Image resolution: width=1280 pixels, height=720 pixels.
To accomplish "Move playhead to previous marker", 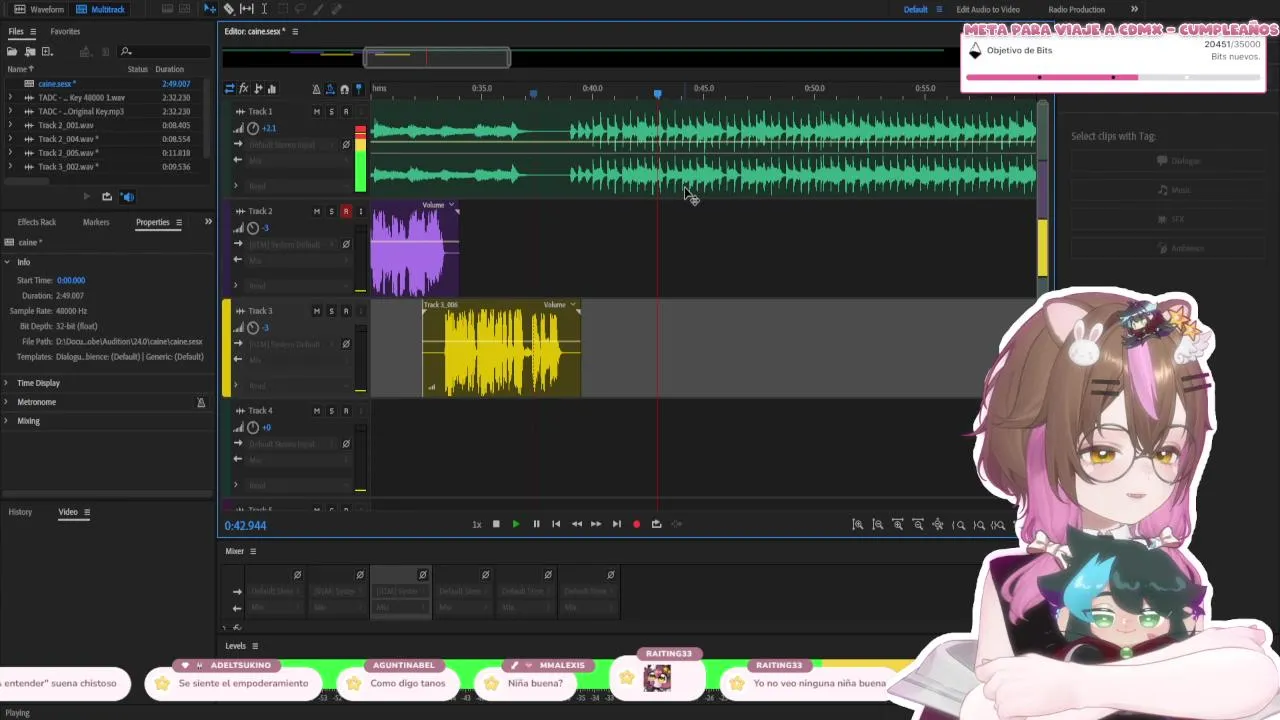I will pyautogui.click(x=556, y=524).
